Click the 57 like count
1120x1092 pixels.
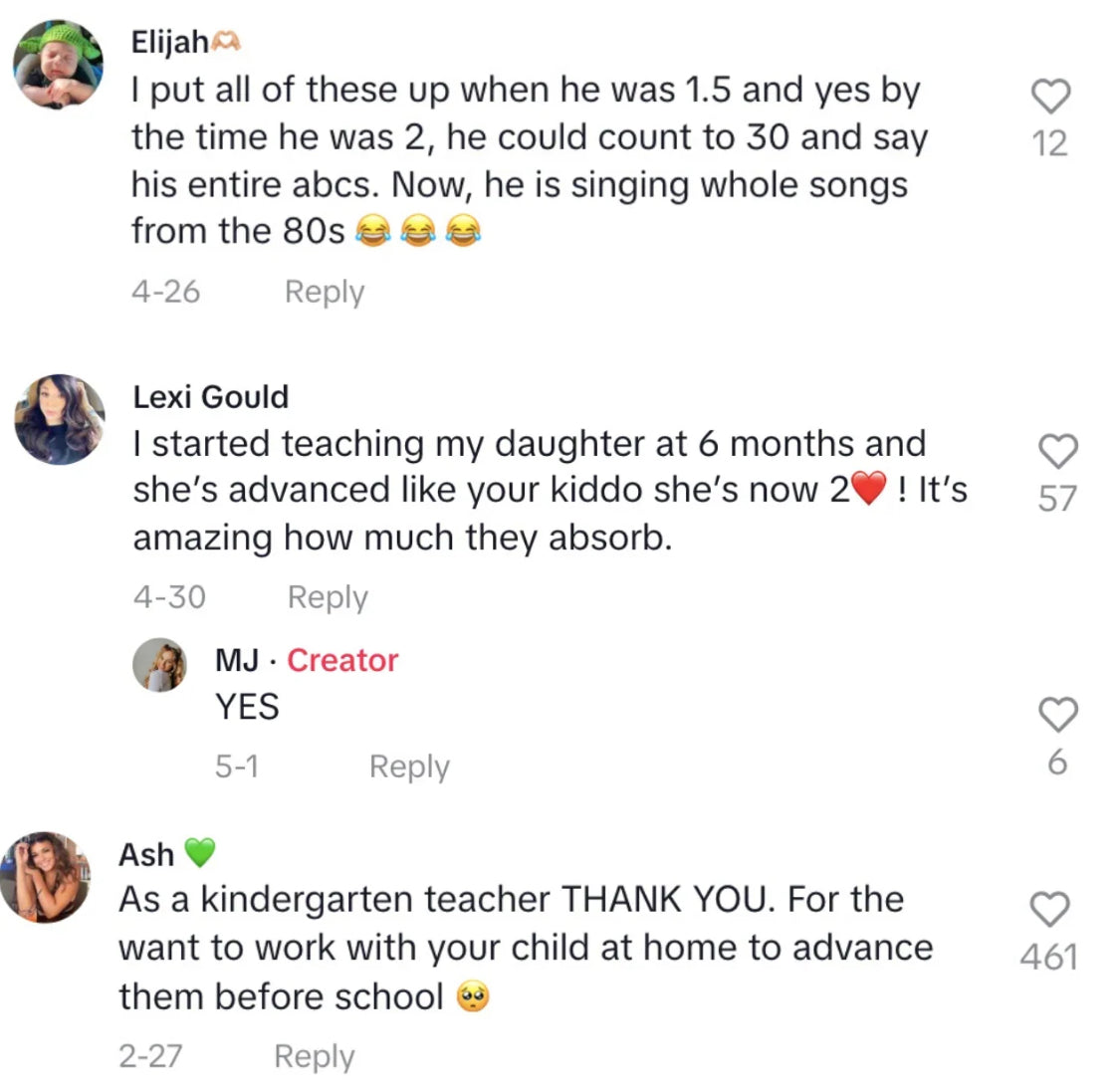[1057, 498]
